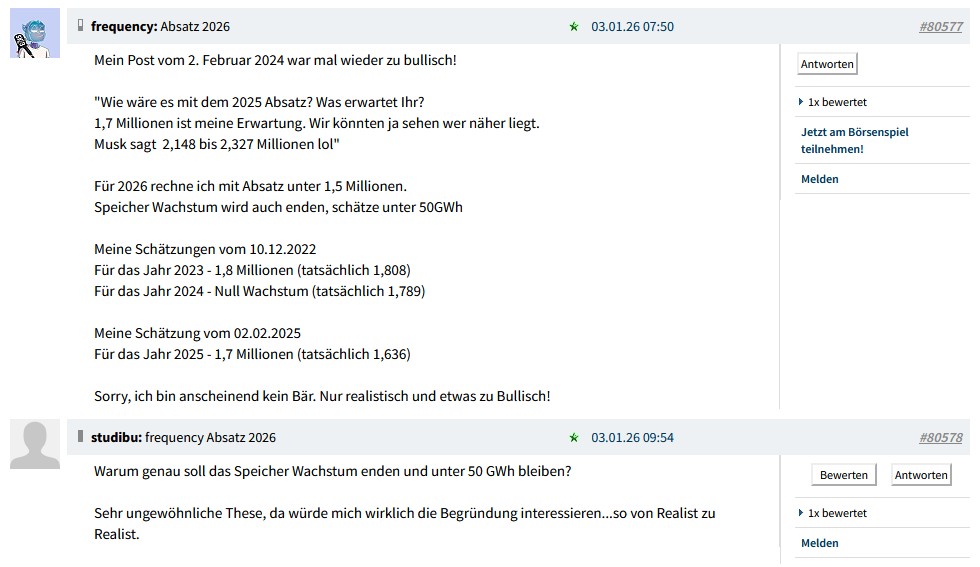980x567 pixels.
Task: Open the frequency username profile
Action: tap(121, 27)
